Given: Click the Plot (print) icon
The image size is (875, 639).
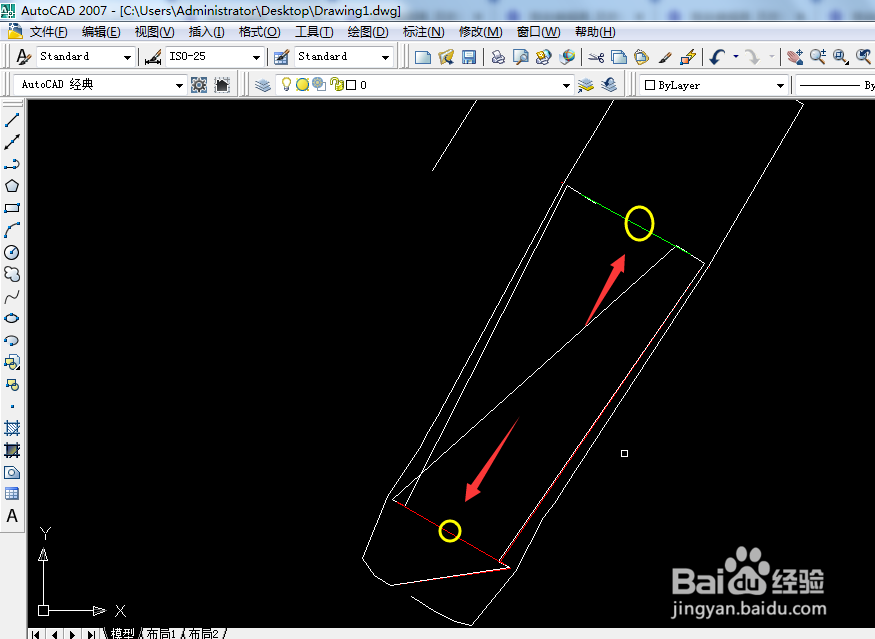Looking at the screenshot, I should pyautogui.click(x=498, y=56).
